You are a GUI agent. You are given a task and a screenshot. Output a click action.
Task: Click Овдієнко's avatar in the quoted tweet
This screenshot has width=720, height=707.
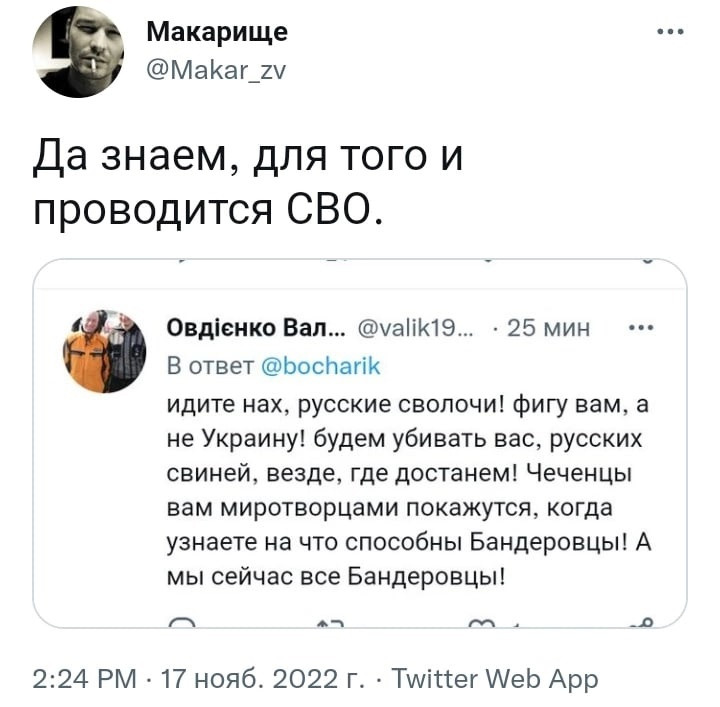pos(105,350)
